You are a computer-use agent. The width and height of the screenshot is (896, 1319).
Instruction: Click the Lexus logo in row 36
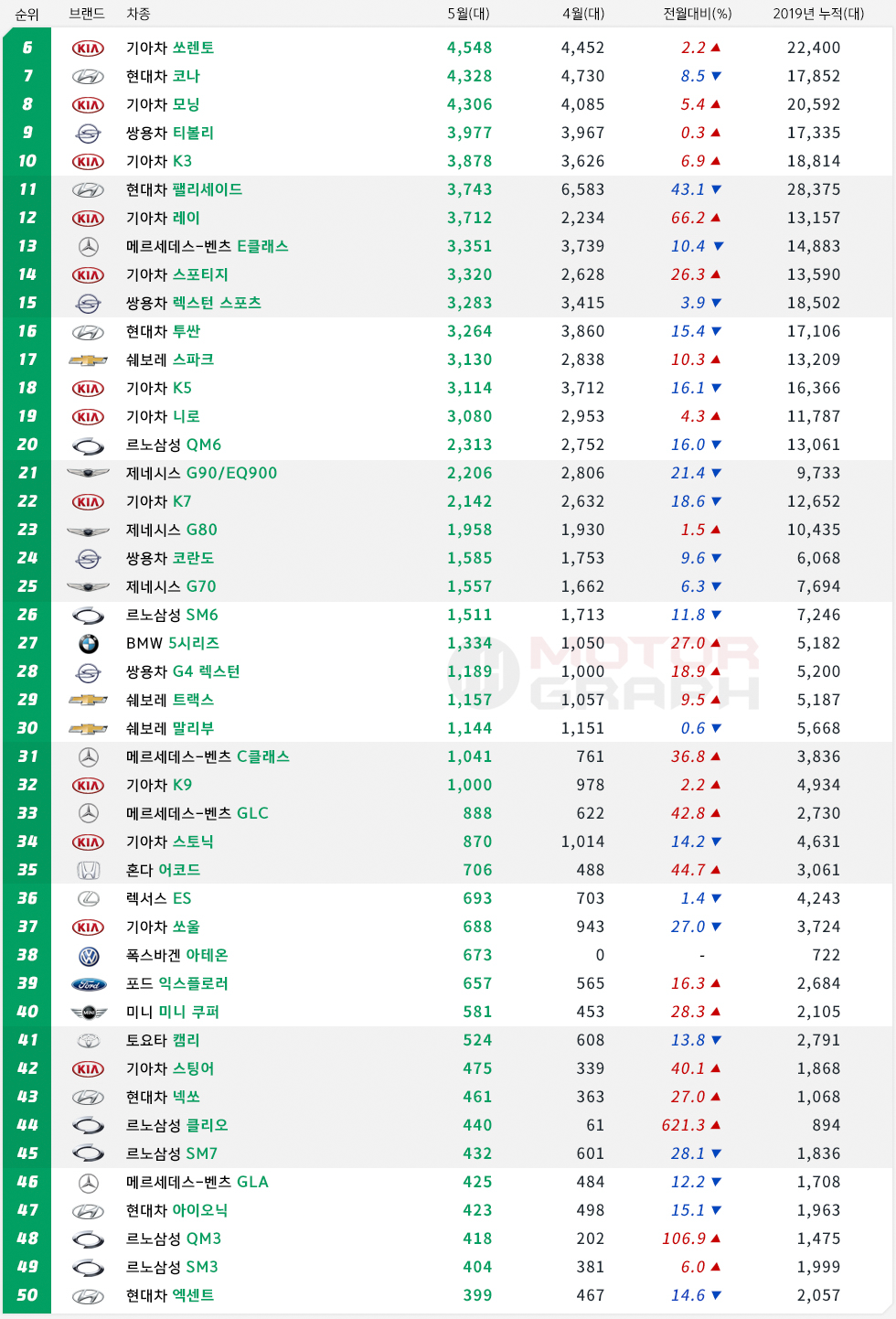coord(89,899)
